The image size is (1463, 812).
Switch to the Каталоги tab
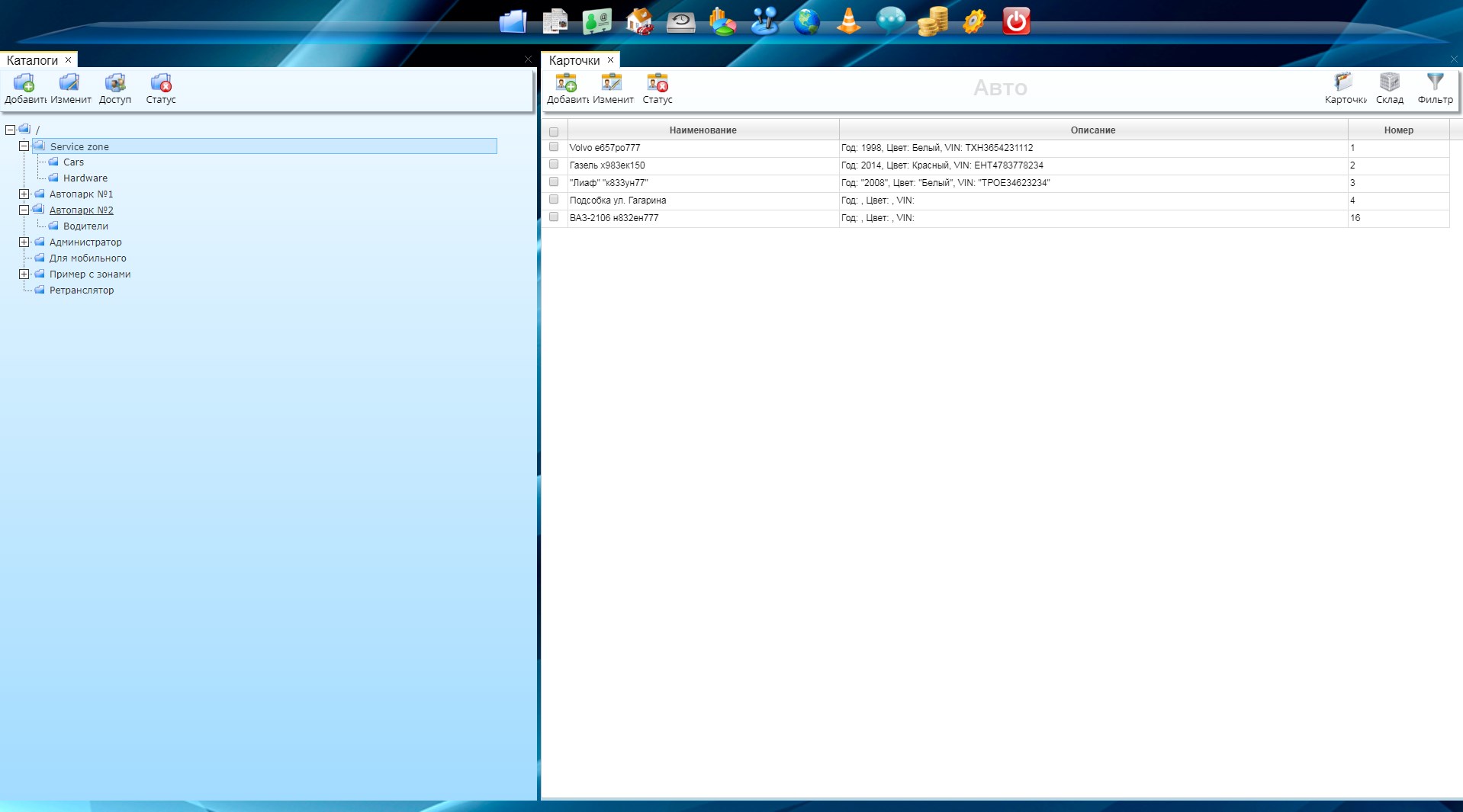pos(32,60)
